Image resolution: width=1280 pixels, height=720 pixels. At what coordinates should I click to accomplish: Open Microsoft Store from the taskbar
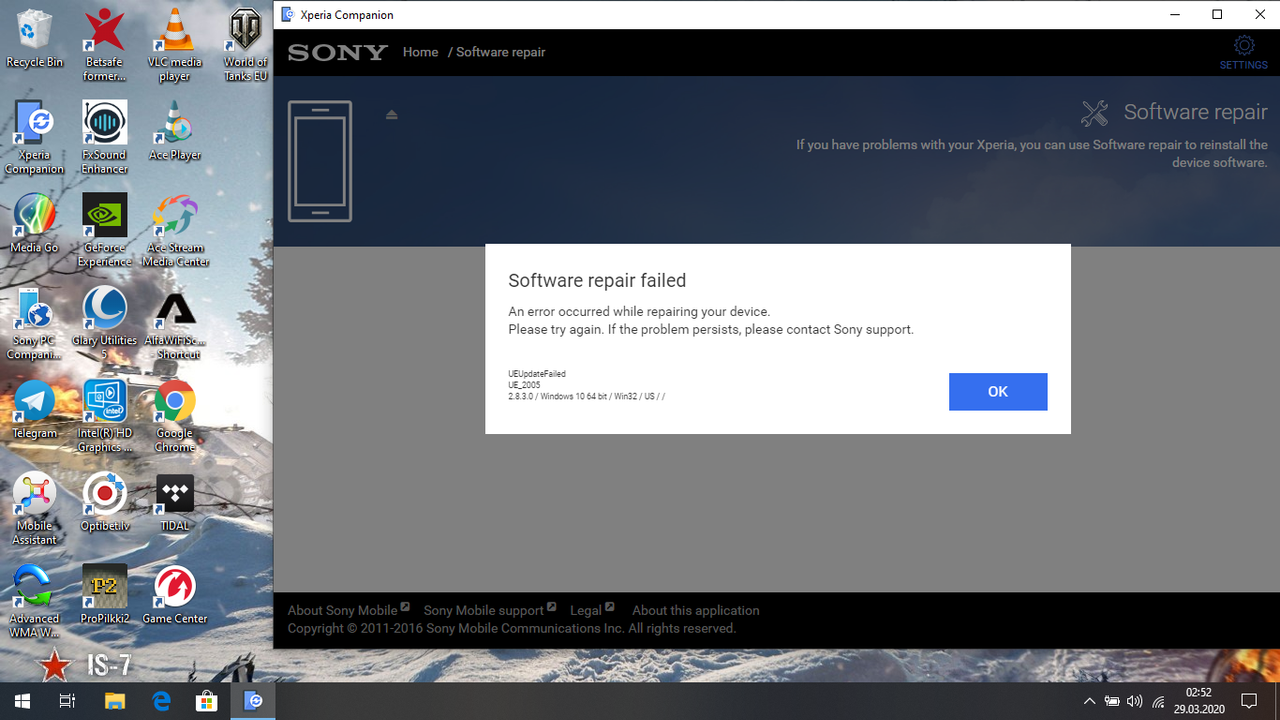tap(208, 701)
